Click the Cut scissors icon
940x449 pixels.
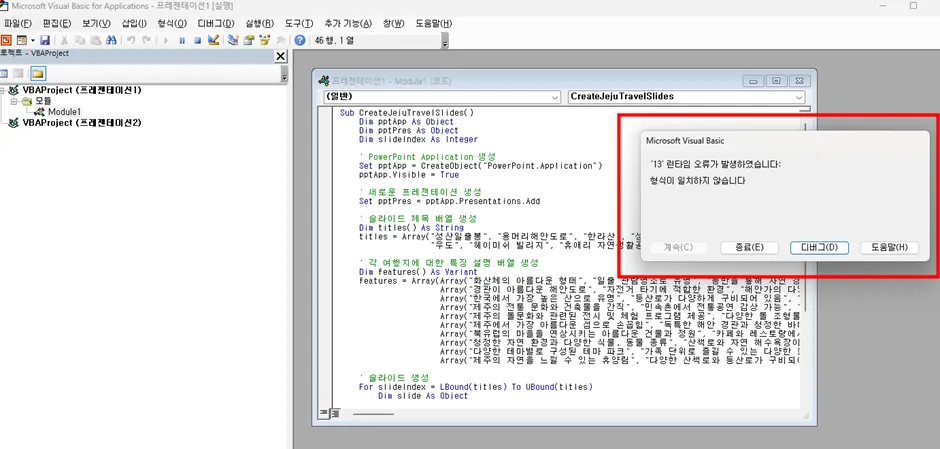[64, 40]
